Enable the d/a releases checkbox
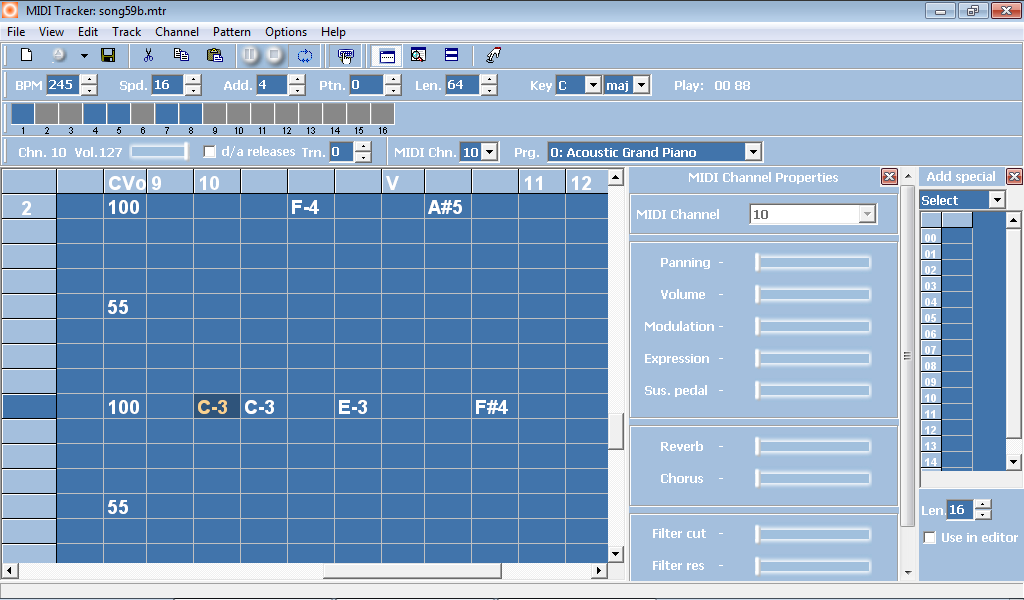1024x600 pixels. click(210, 152)
